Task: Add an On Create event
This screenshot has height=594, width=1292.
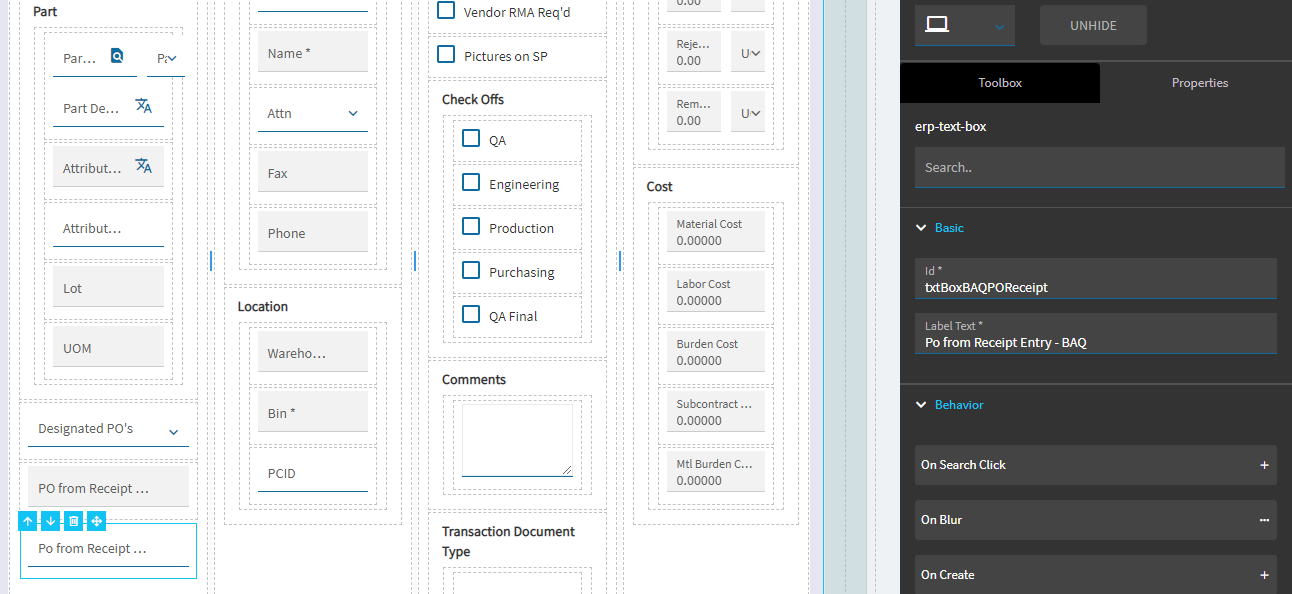Action: pyautogui.click(x=1264, y=575)
